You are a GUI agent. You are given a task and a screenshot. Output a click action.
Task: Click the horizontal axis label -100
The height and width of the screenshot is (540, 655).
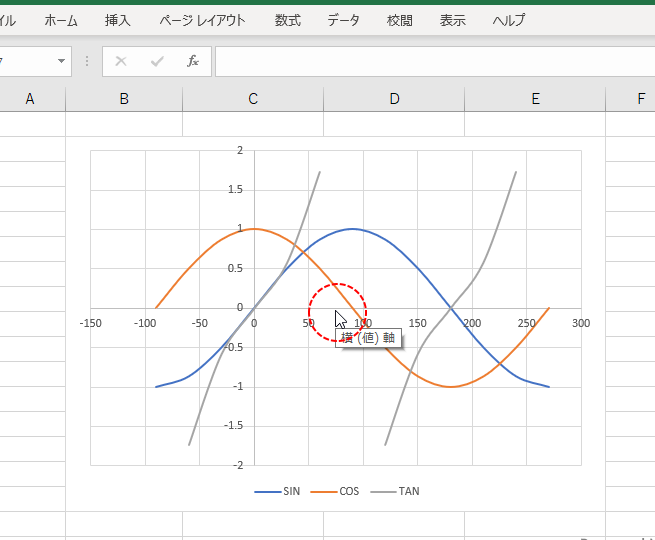(145, 323)
